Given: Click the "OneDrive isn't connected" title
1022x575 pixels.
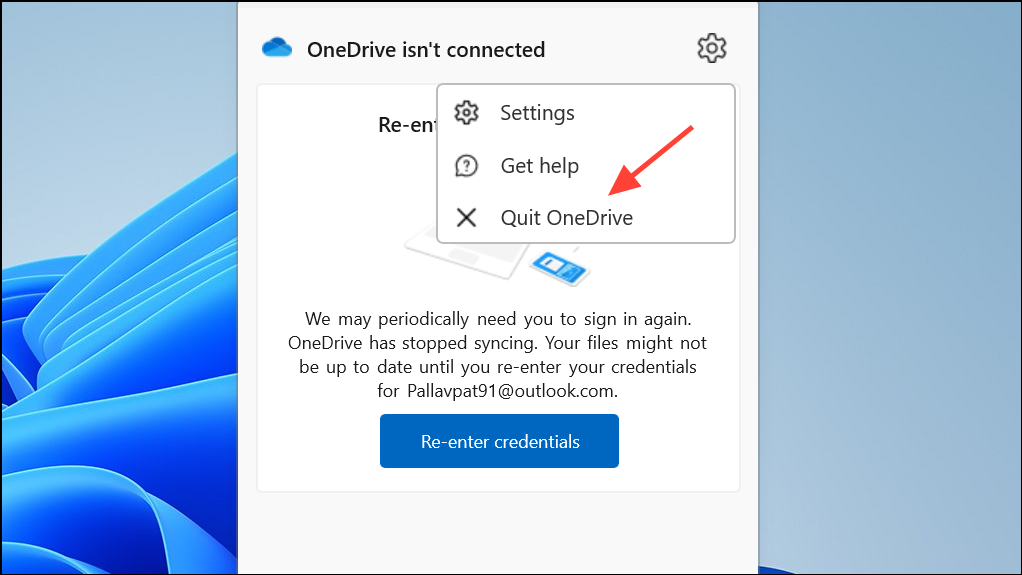Looking at the screenshot, I should click(426, 50).
